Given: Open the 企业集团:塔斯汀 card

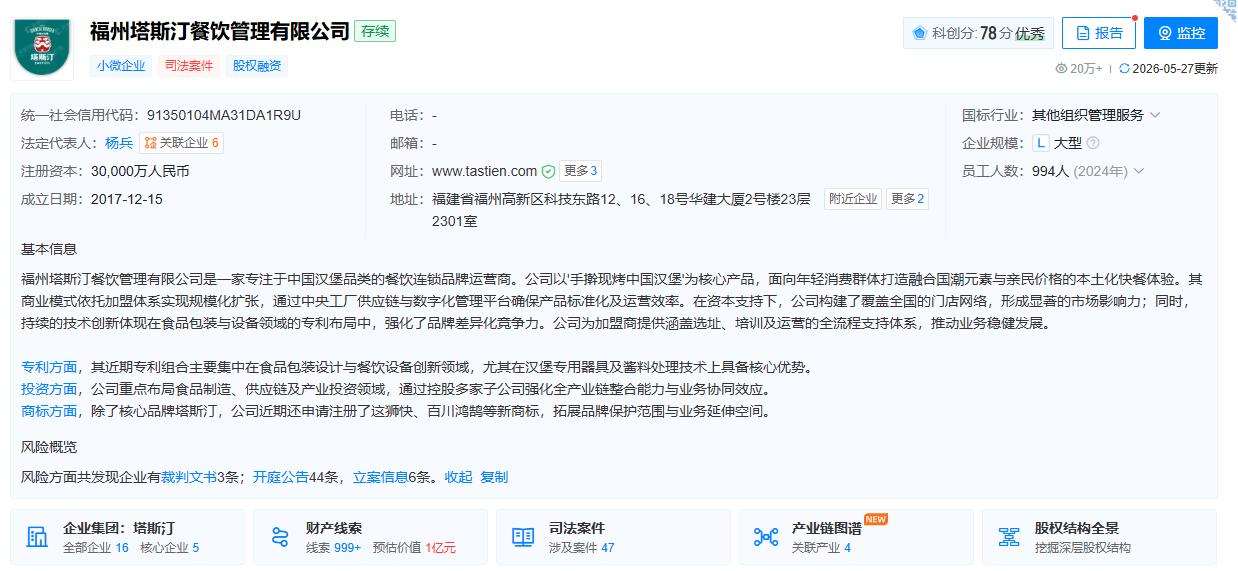Looking at the screenshot, I should pyautogui.click(x=127, y=537).
